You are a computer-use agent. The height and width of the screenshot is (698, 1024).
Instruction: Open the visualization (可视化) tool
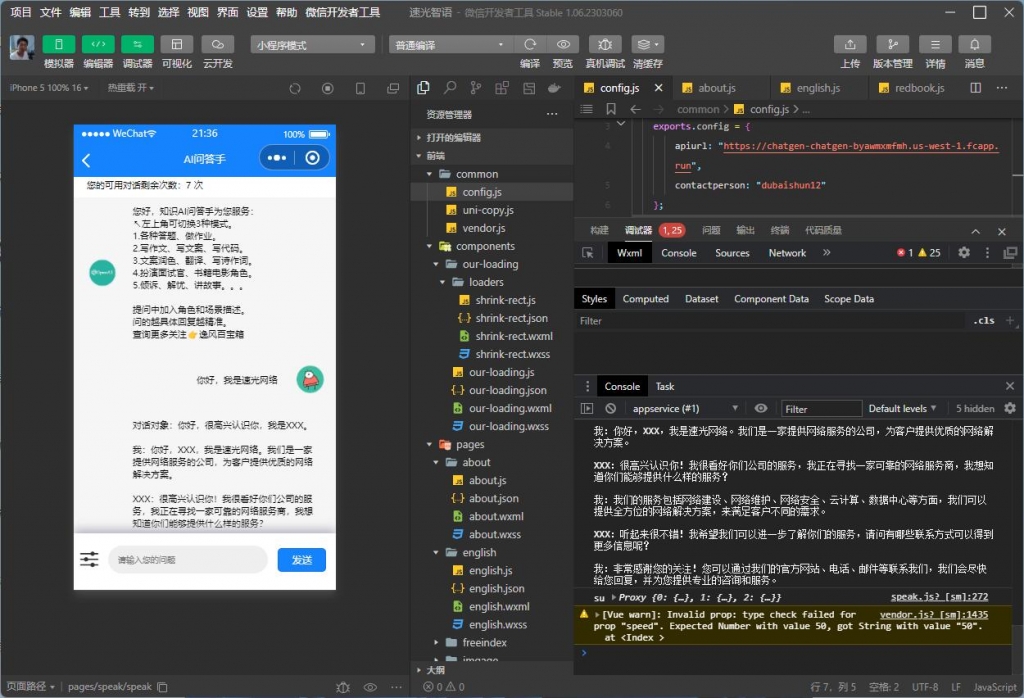pyautogui.click(x=177, y=44)
